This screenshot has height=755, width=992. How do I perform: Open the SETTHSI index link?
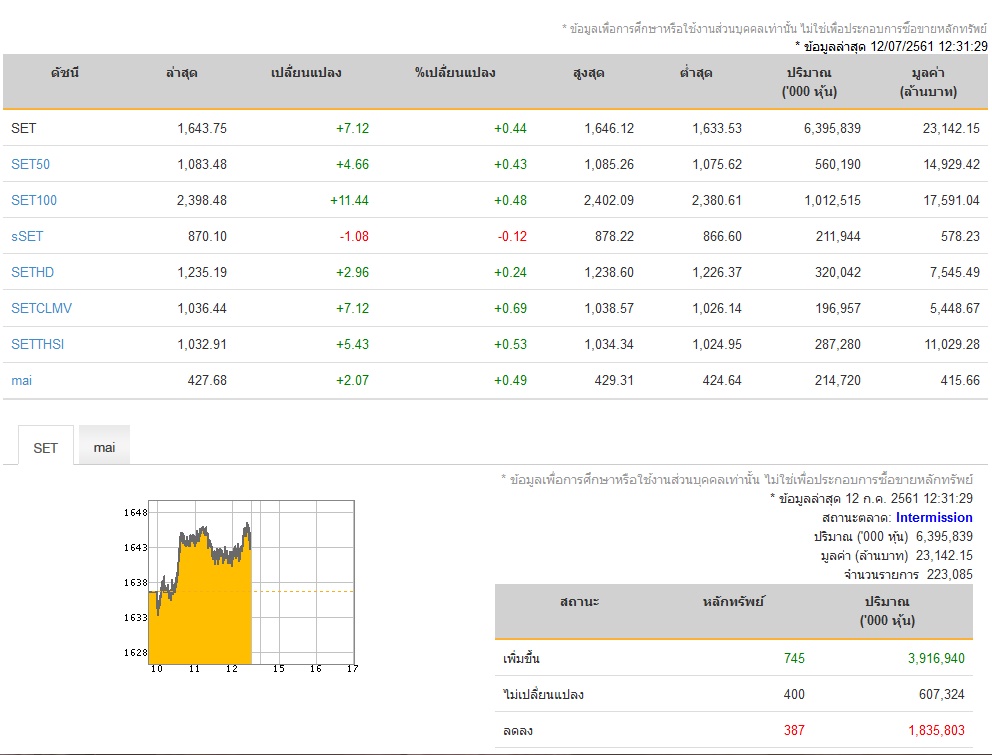[x=37, y=344]
